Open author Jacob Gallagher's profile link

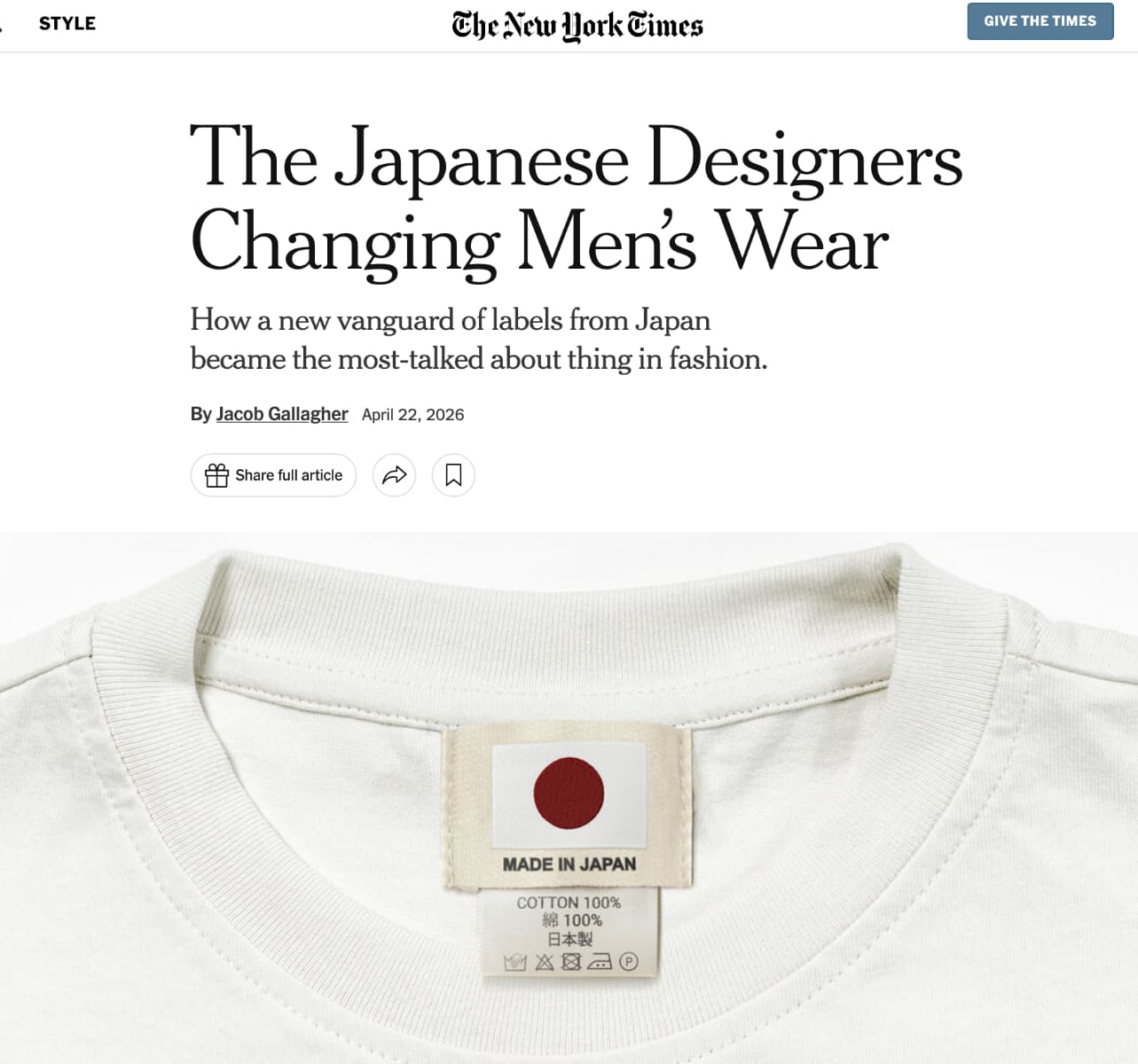(x=282, y=414)
